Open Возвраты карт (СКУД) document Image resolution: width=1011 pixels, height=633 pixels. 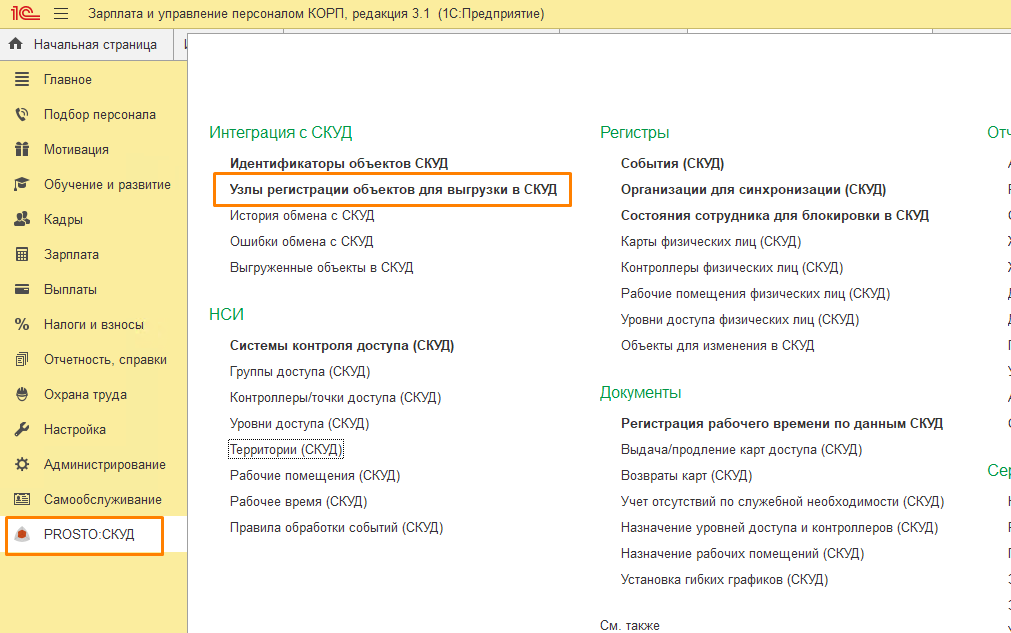click(x=686, y=476)
